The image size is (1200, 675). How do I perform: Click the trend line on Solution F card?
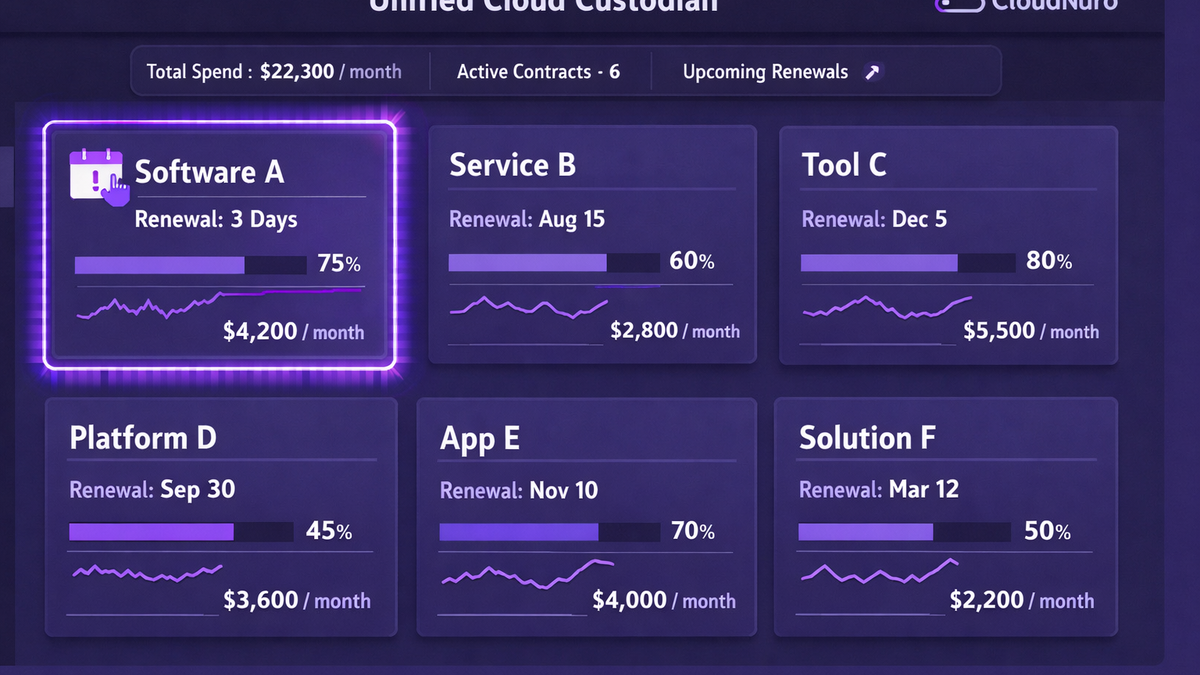880,571
